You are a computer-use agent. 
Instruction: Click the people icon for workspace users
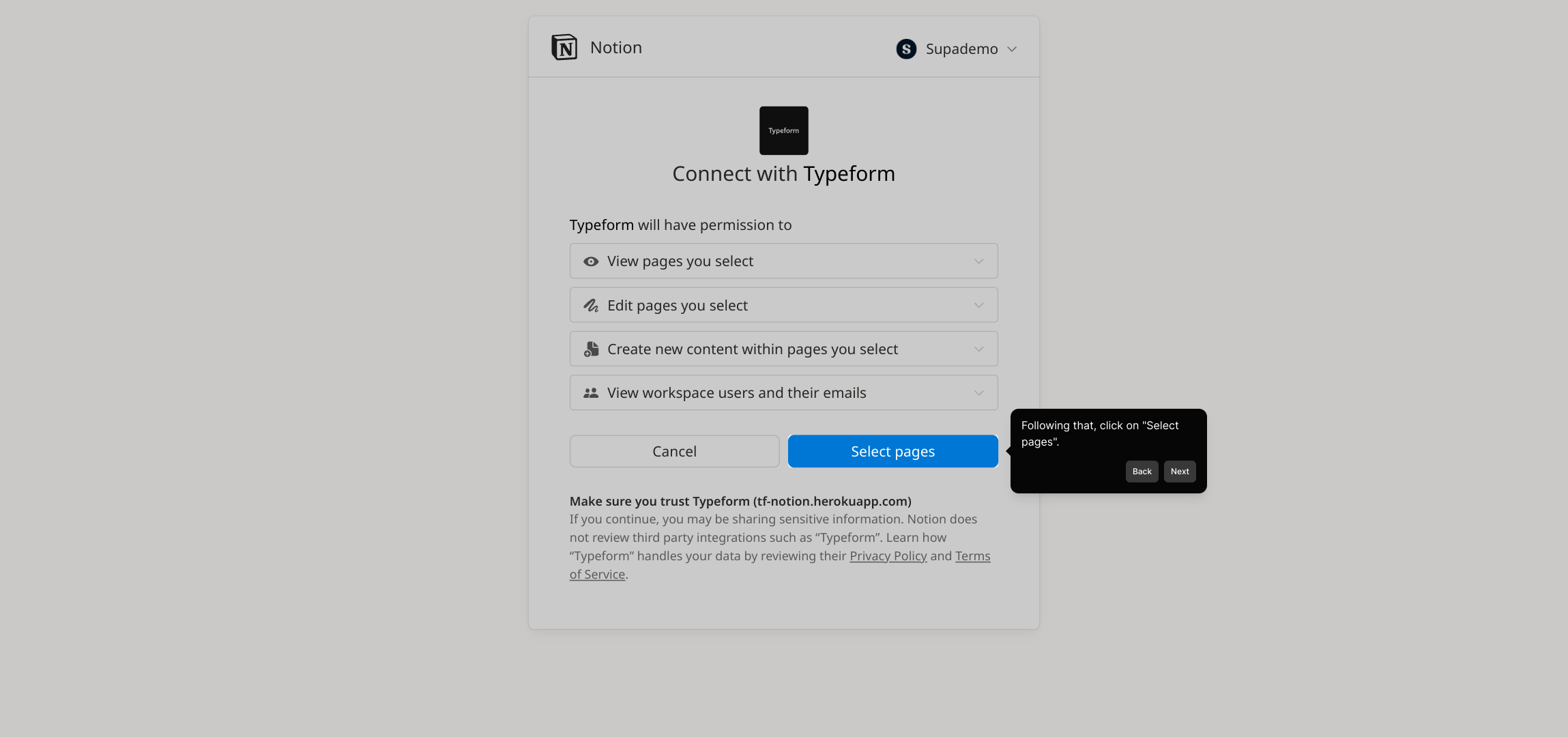(x=591, y=393)
